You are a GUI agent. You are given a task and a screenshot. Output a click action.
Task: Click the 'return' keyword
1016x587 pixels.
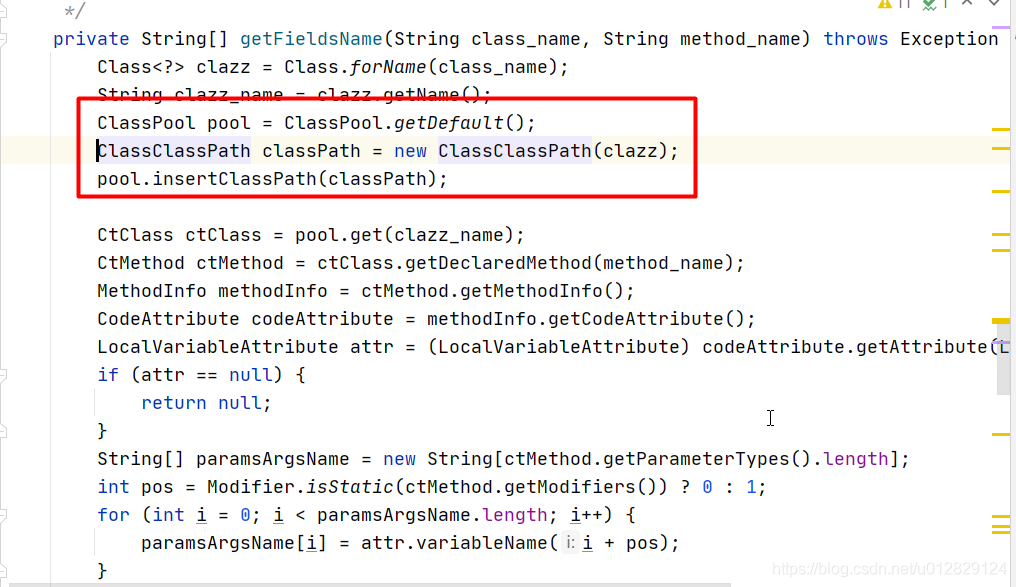(174, 403)
